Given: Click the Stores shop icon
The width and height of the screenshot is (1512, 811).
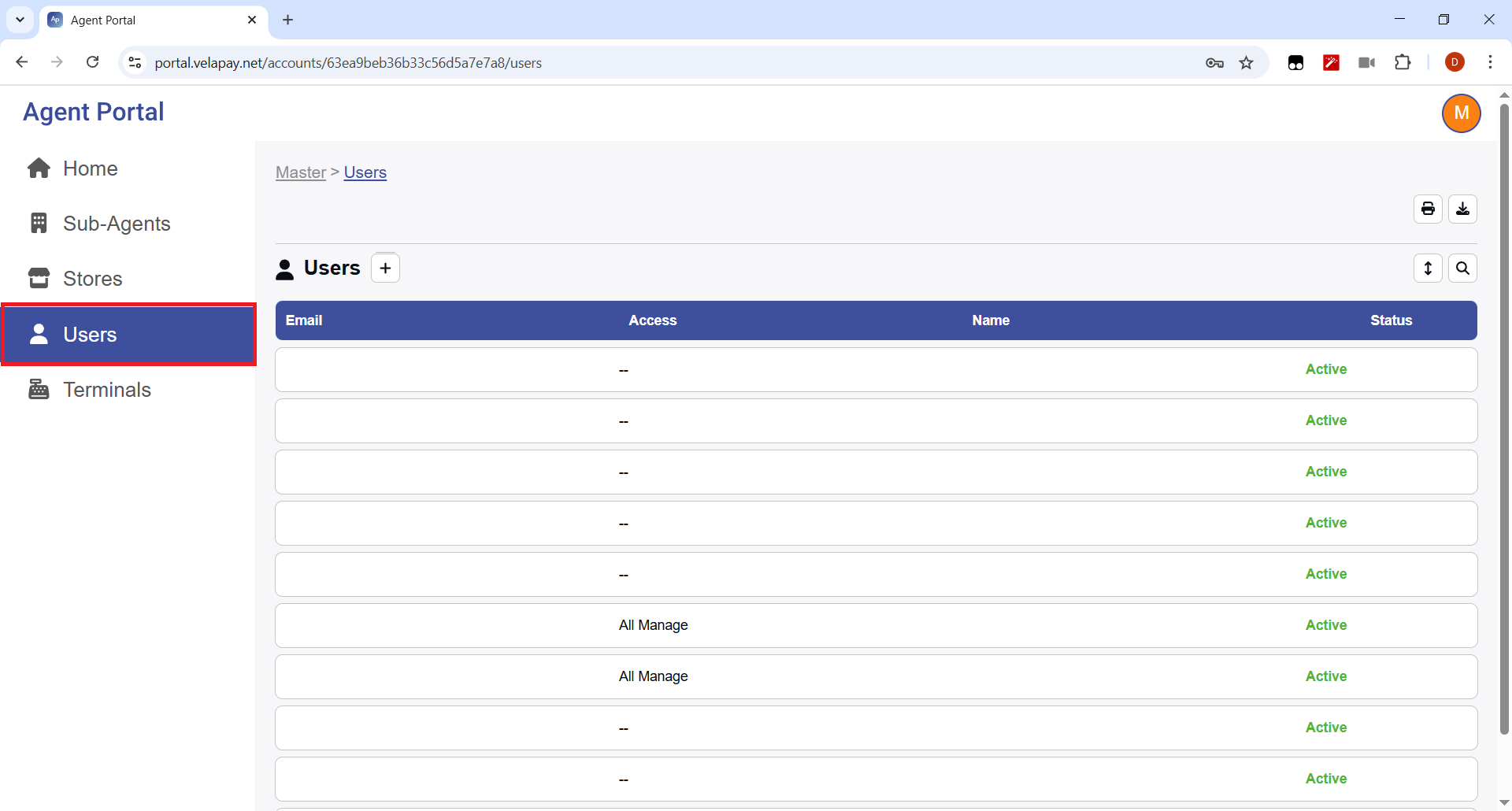Looking at the screenshot, I should 39,279.
